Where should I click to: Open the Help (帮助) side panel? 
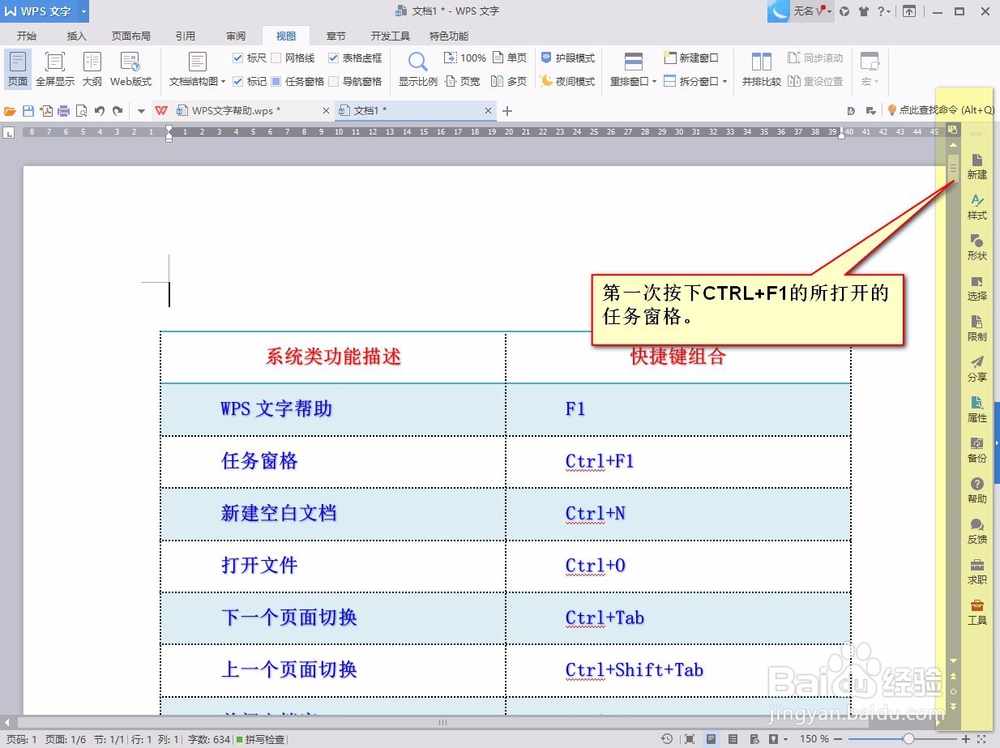(976, 491)
